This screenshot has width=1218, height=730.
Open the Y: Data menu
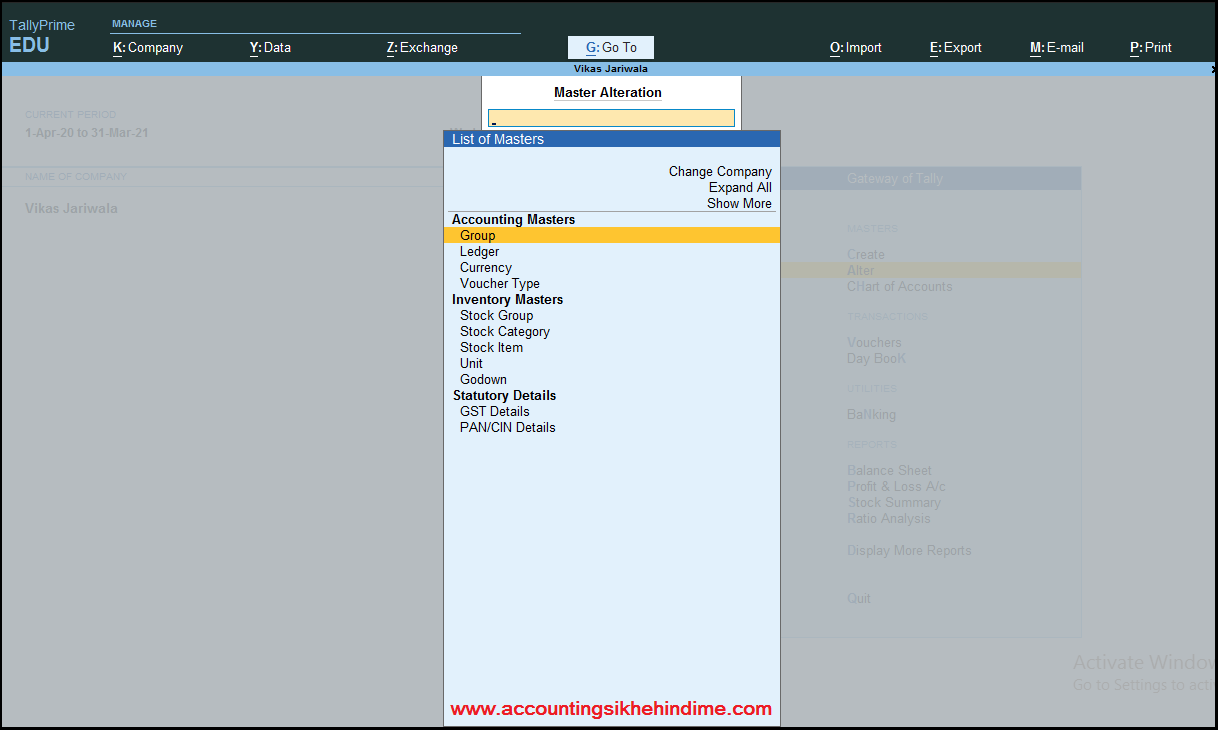(270, 47)
